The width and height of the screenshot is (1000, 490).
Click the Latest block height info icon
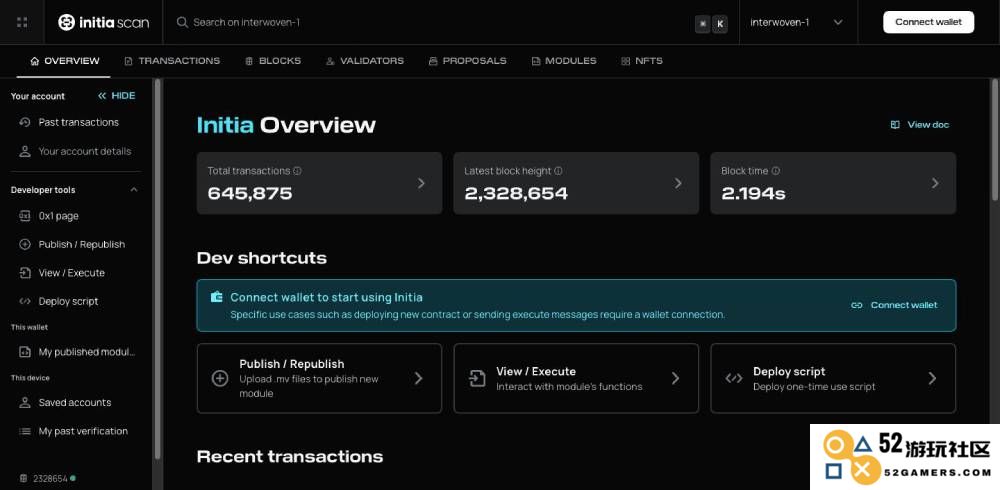pos(558,171)
